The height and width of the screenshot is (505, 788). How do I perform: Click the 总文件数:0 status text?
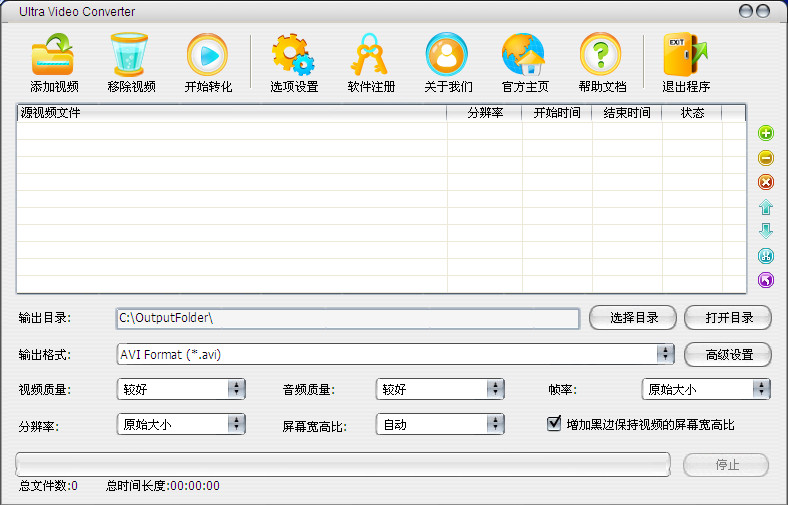tap(48, 486)
